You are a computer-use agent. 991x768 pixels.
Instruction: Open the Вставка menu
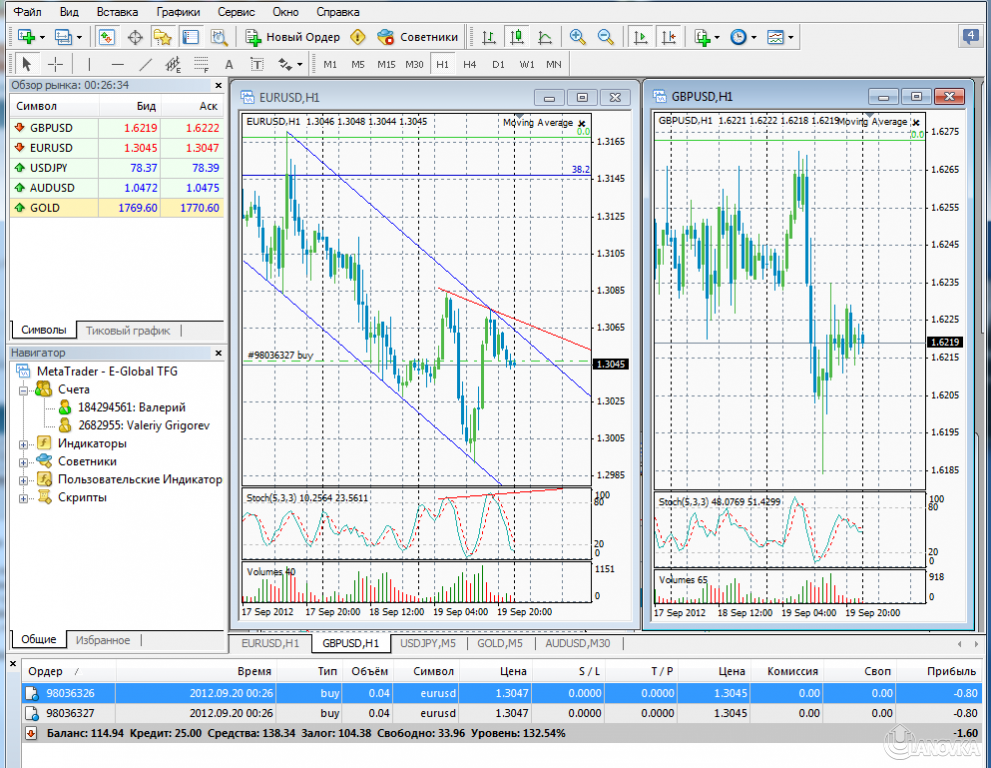coord(116,11)
